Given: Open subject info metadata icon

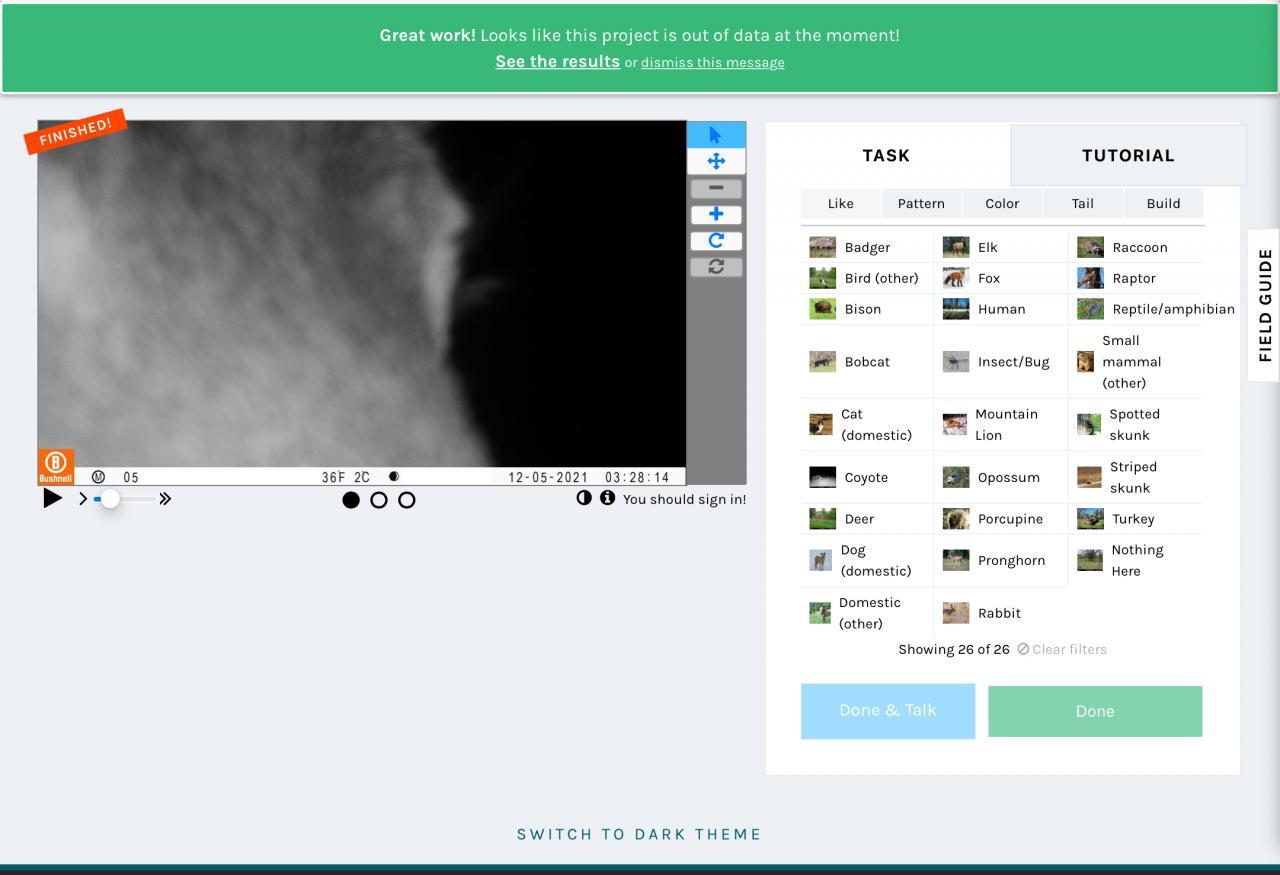Looking at the screenshot, I should (607, 498).
